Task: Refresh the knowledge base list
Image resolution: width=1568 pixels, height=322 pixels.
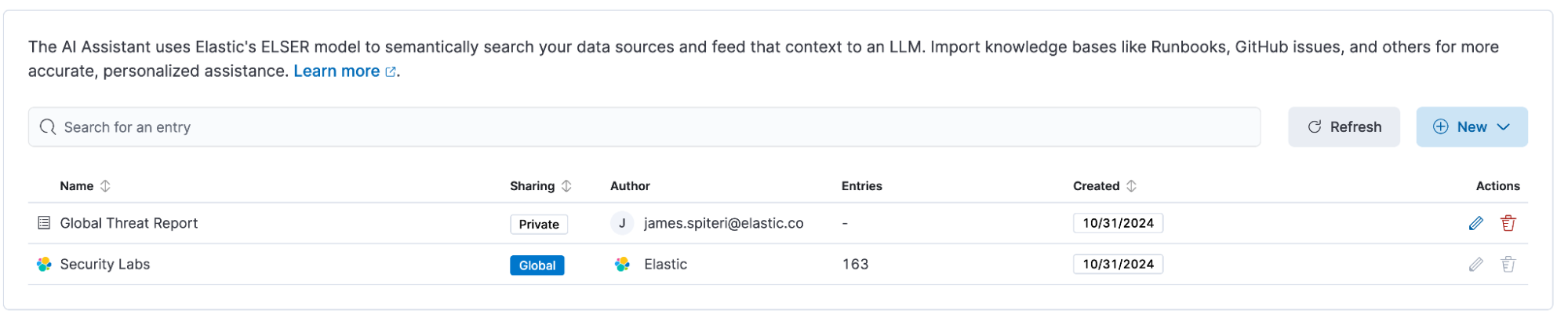Action: (x=1344, y=127)
